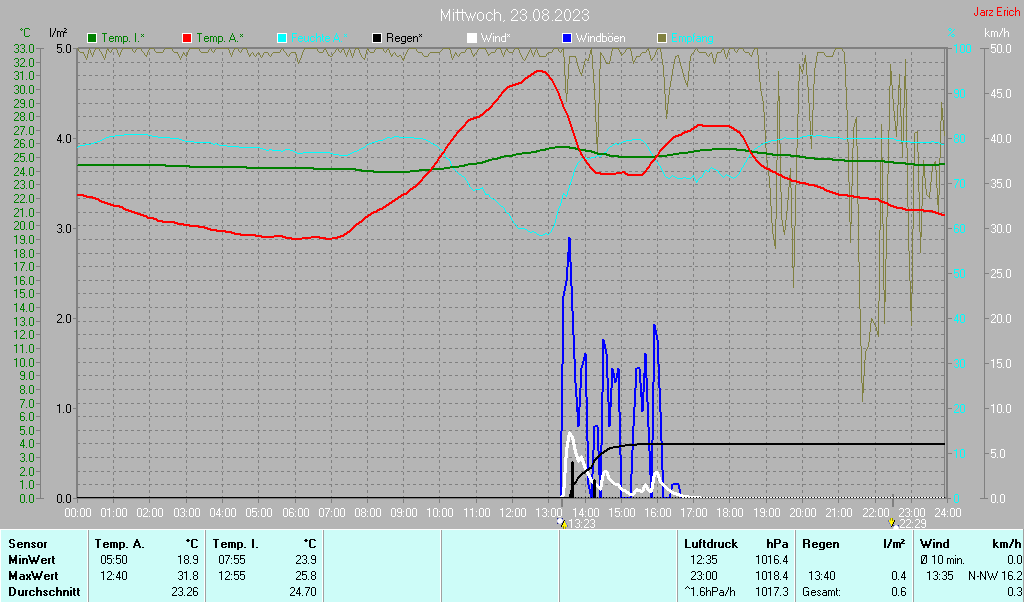
Task: Click the 12:00 tick on the time axis
Action: pos(512,511)
